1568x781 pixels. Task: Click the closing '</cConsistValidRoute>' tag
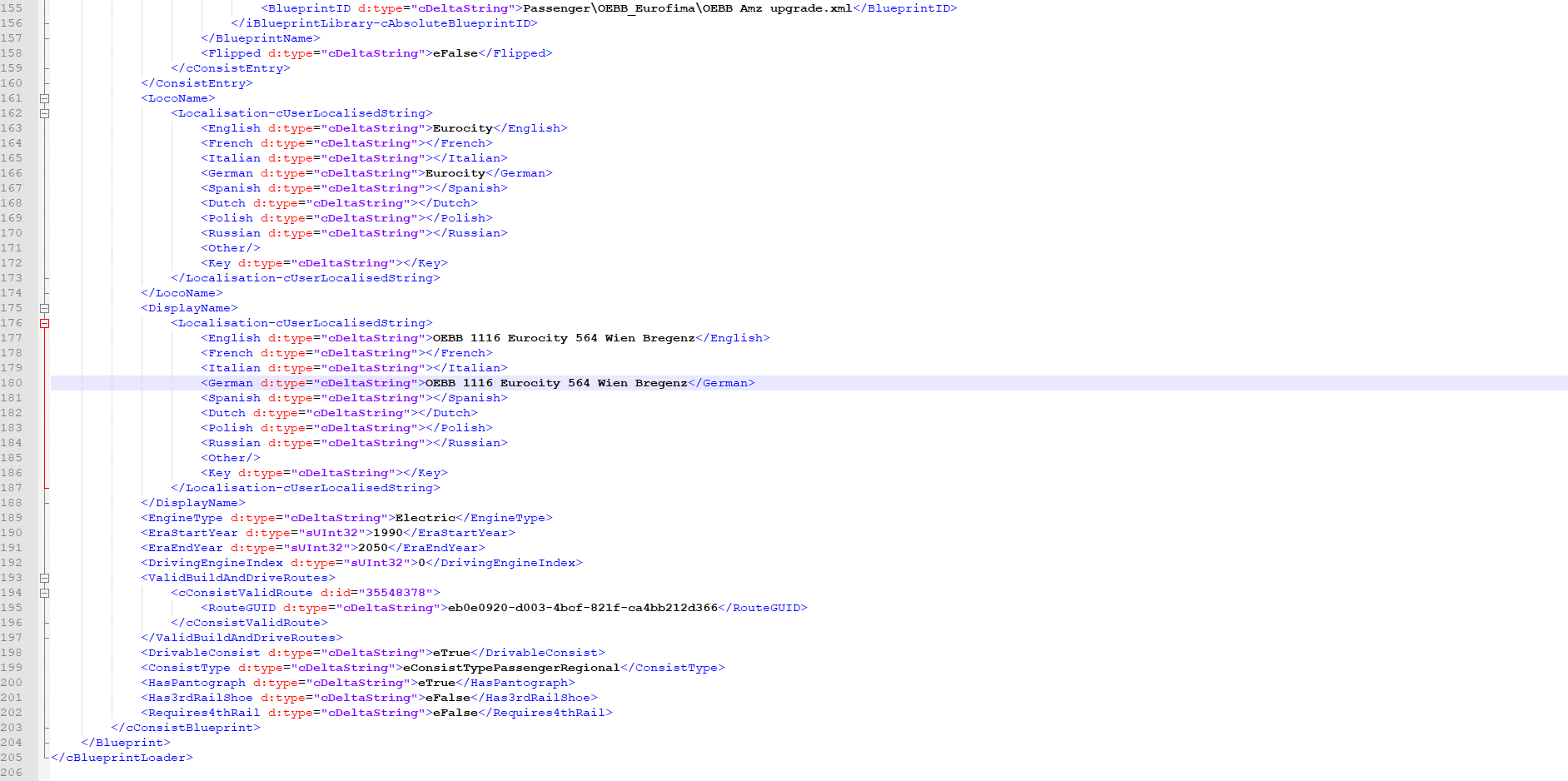[249, 623]
